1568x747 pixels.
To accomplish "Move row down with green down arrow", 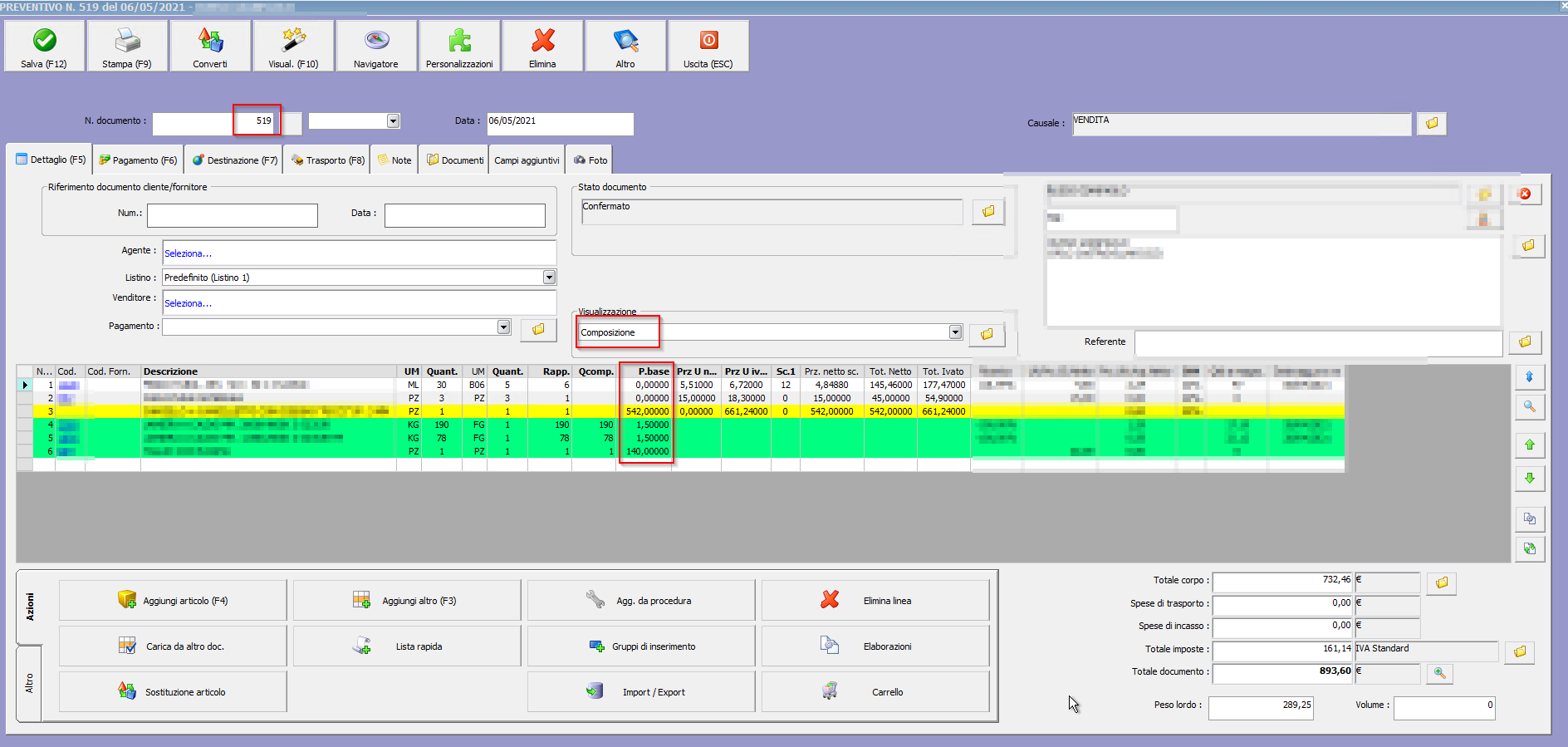I will (x=1529, y=479).
